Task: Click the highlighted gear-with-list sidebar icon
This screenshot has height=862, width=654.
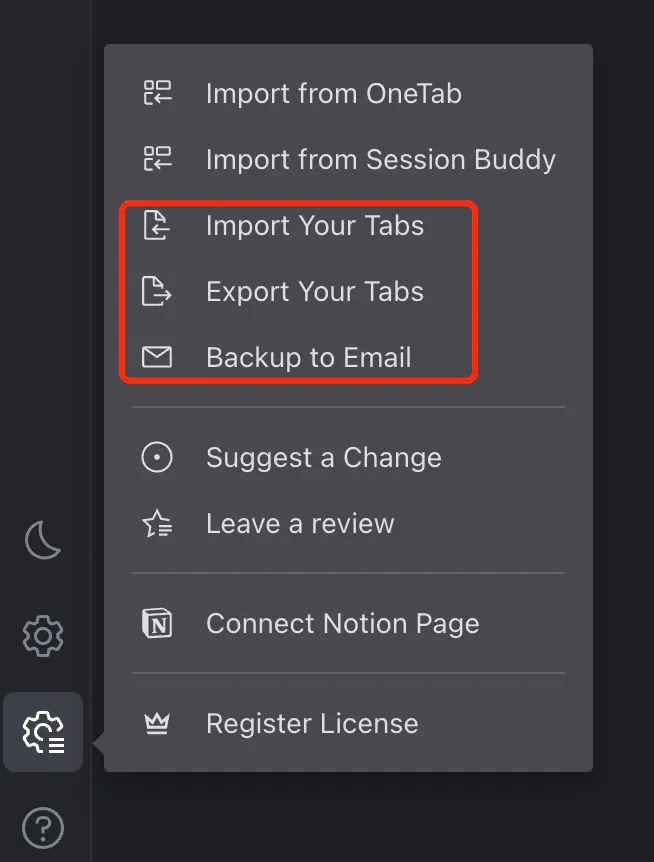Action: (x=42, y=732)
